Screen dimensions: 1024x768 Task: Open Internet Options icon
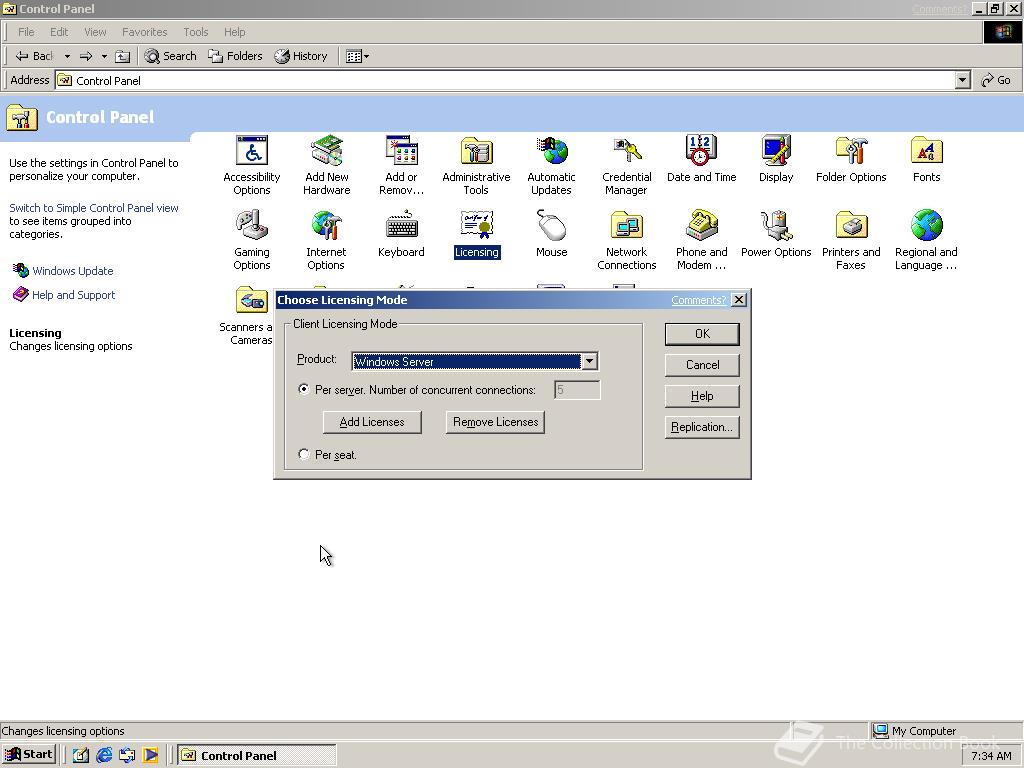[x=326, y=240]
